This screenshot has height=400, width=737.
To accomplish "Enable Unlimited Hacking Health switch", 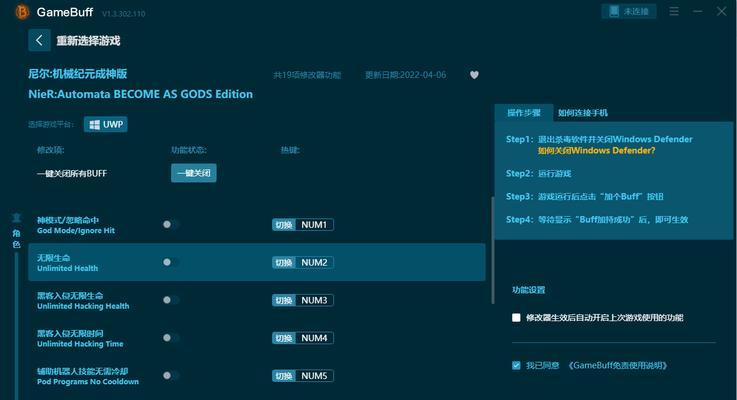I will click(x=171, y=300).
